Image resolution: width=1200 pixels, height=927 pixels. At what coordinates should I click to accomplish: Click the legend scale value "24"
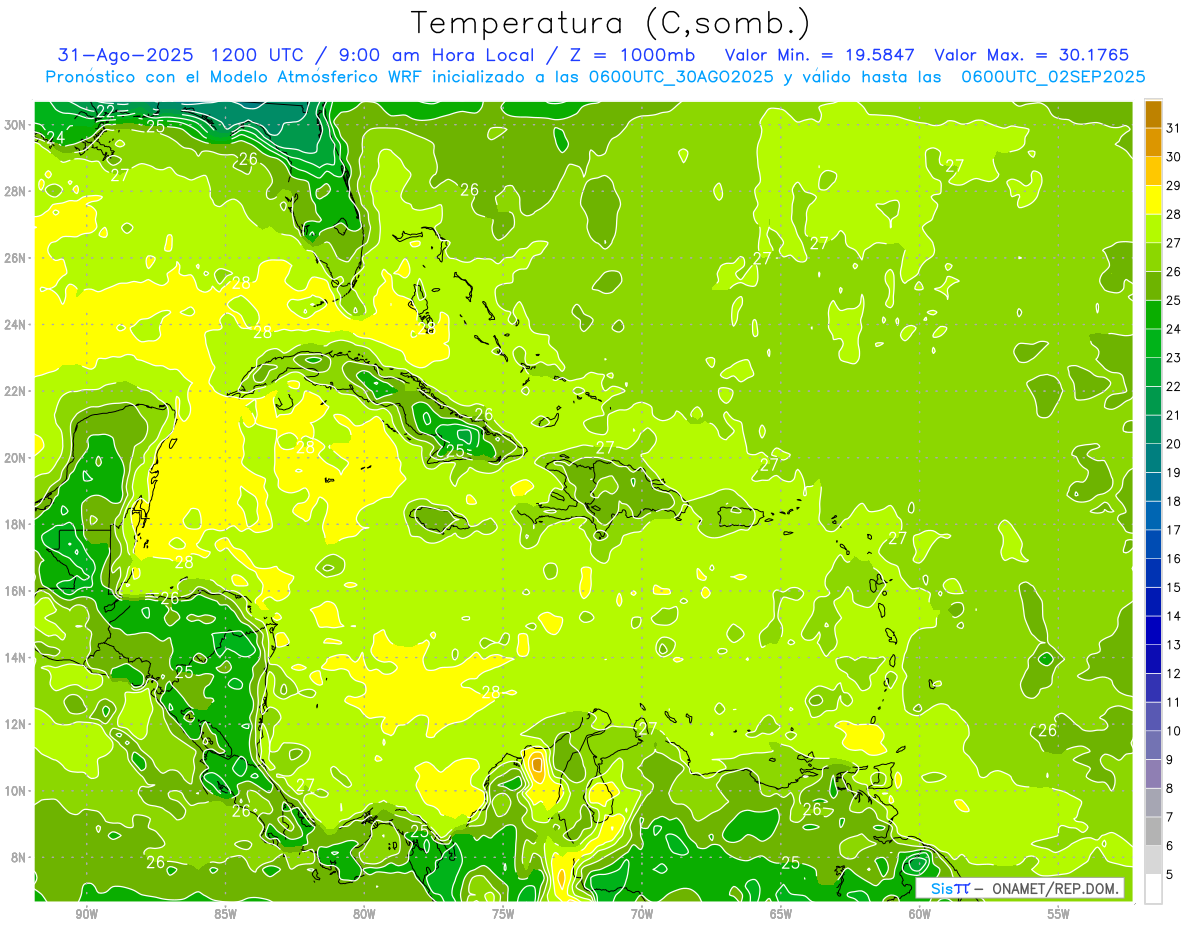tap(1174, 329)
